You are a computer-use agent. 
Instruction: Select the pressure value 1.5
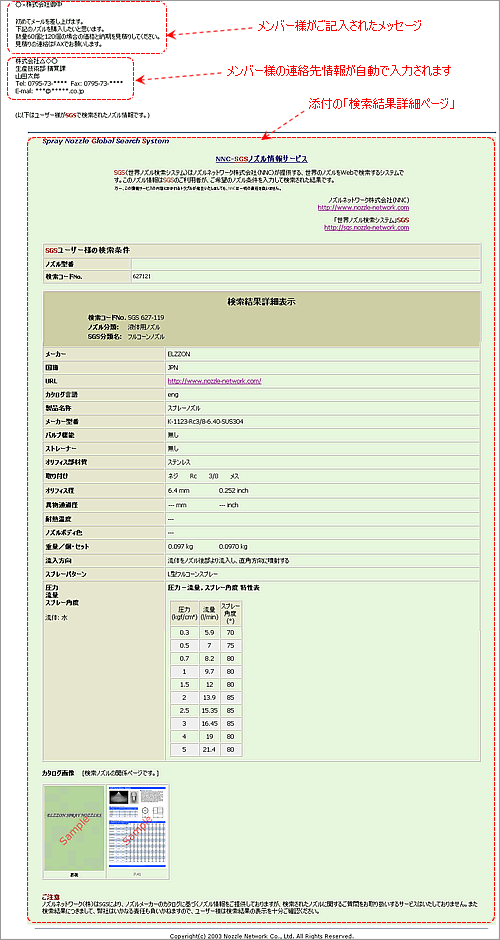(x=185, y=684)
